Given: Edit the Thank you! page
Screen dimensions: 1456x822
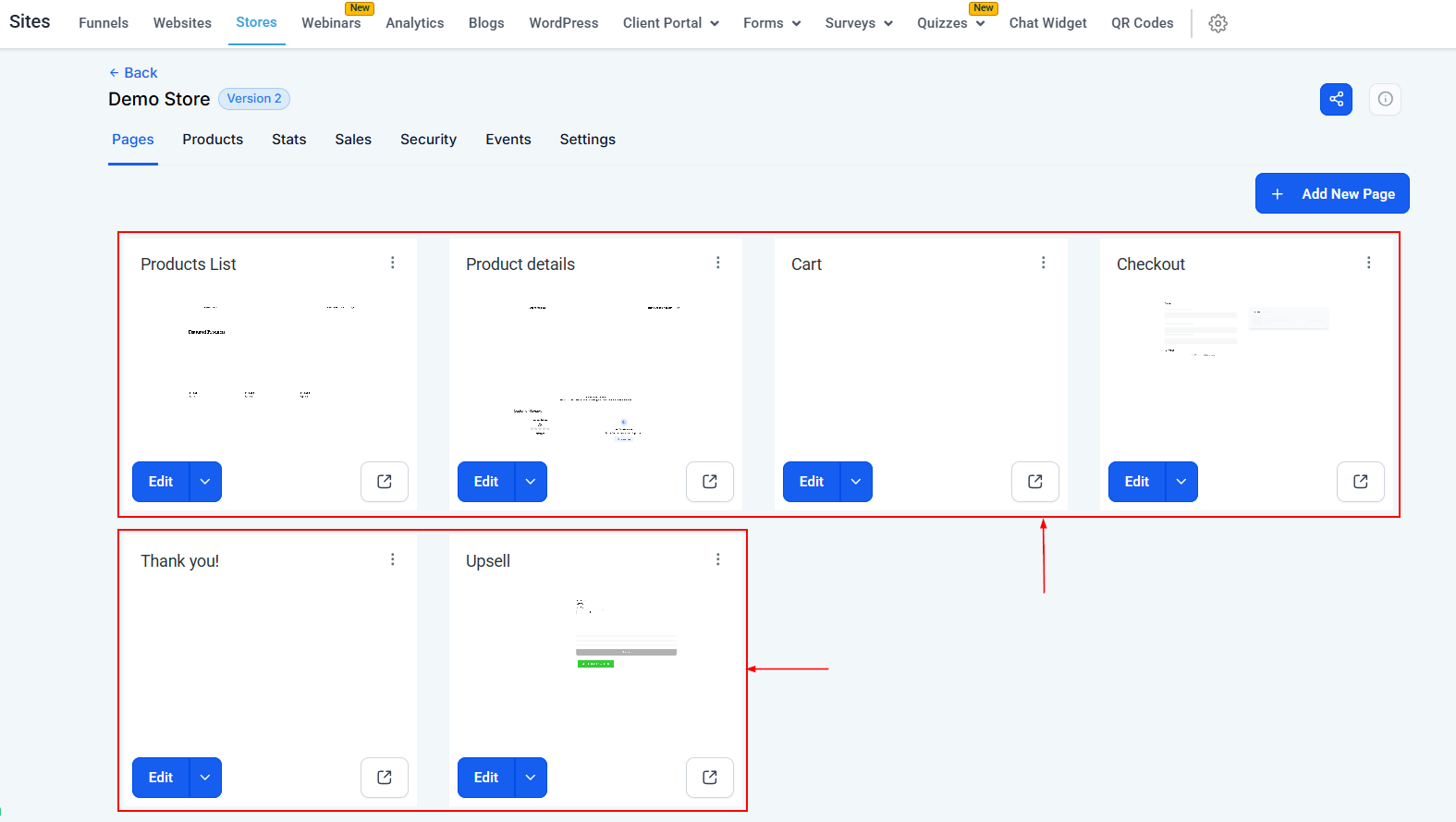Looking at the screenshot, I should [x=161, y=778].
